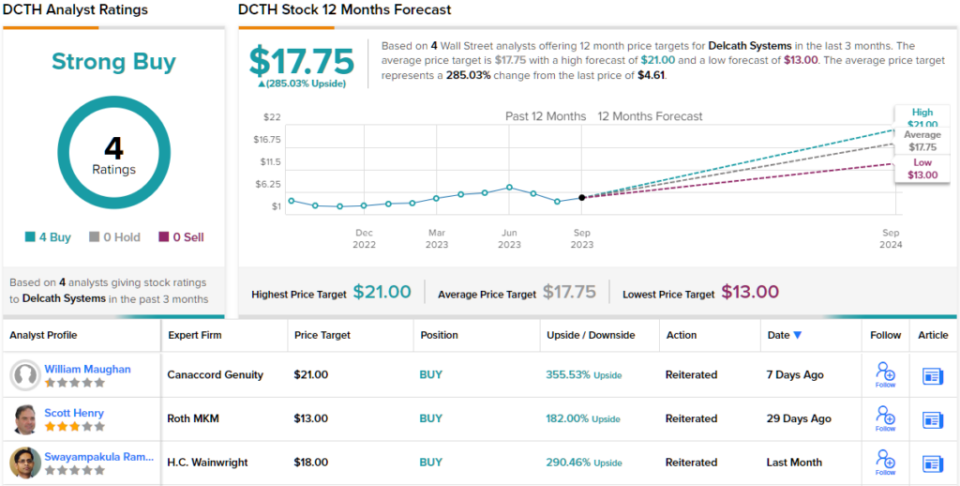Viewport: 960px width, 486px height.
Task: Open Swayampakula Ram's profile link
Action: click(99, 457)
